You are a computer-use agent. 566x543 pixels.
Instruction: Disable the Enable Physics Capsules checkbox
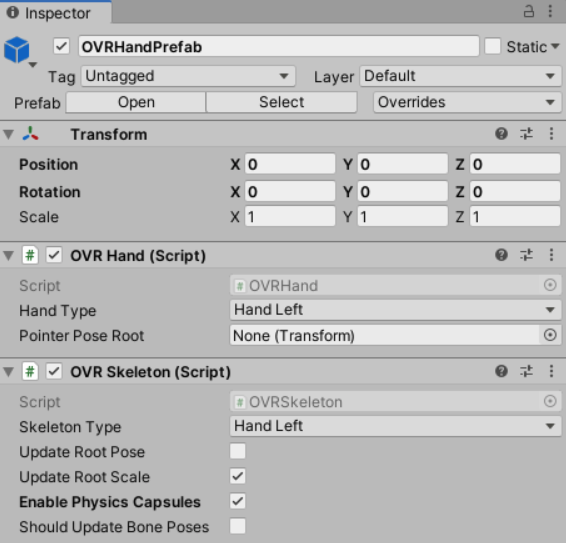[x=238, y=501]
